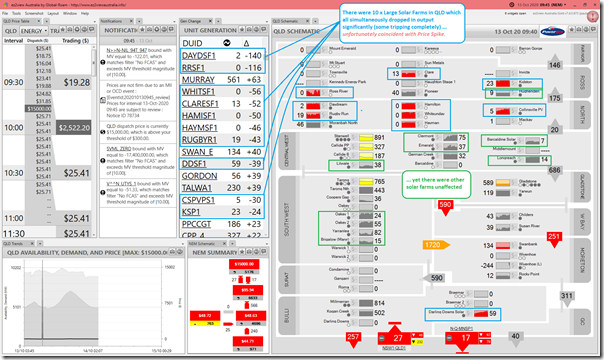Open the ENERGY dropdown in price table
The image size is (604, 360).
[x=34, y=31]
